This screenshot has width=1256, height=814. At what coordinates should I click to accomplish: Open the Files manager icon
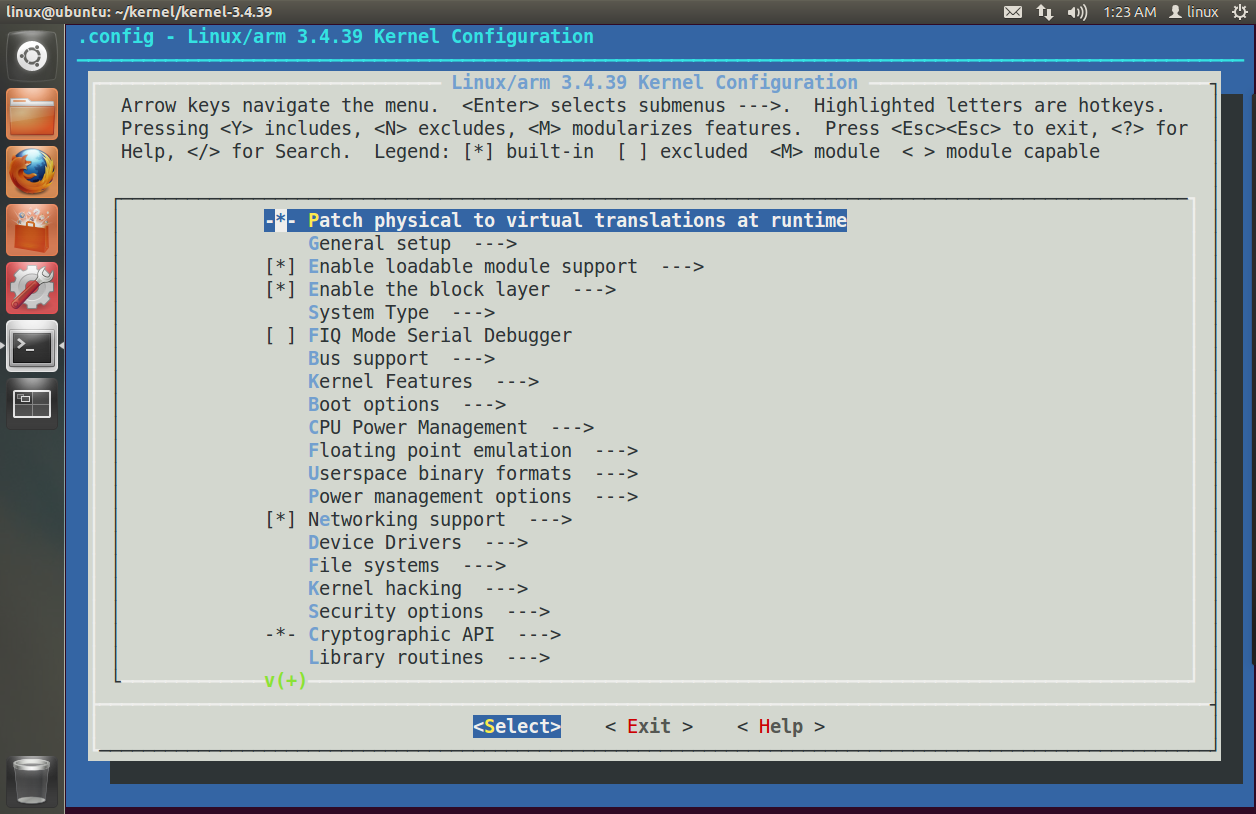pos(31,113)
